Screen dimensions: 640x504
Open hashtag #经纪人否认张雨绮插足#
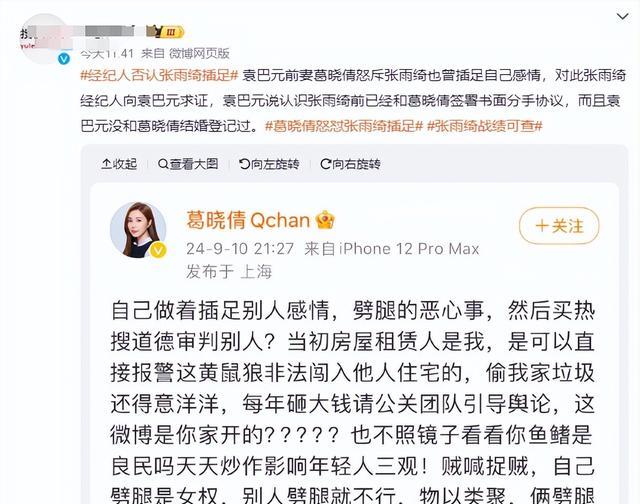coord(159,75)
